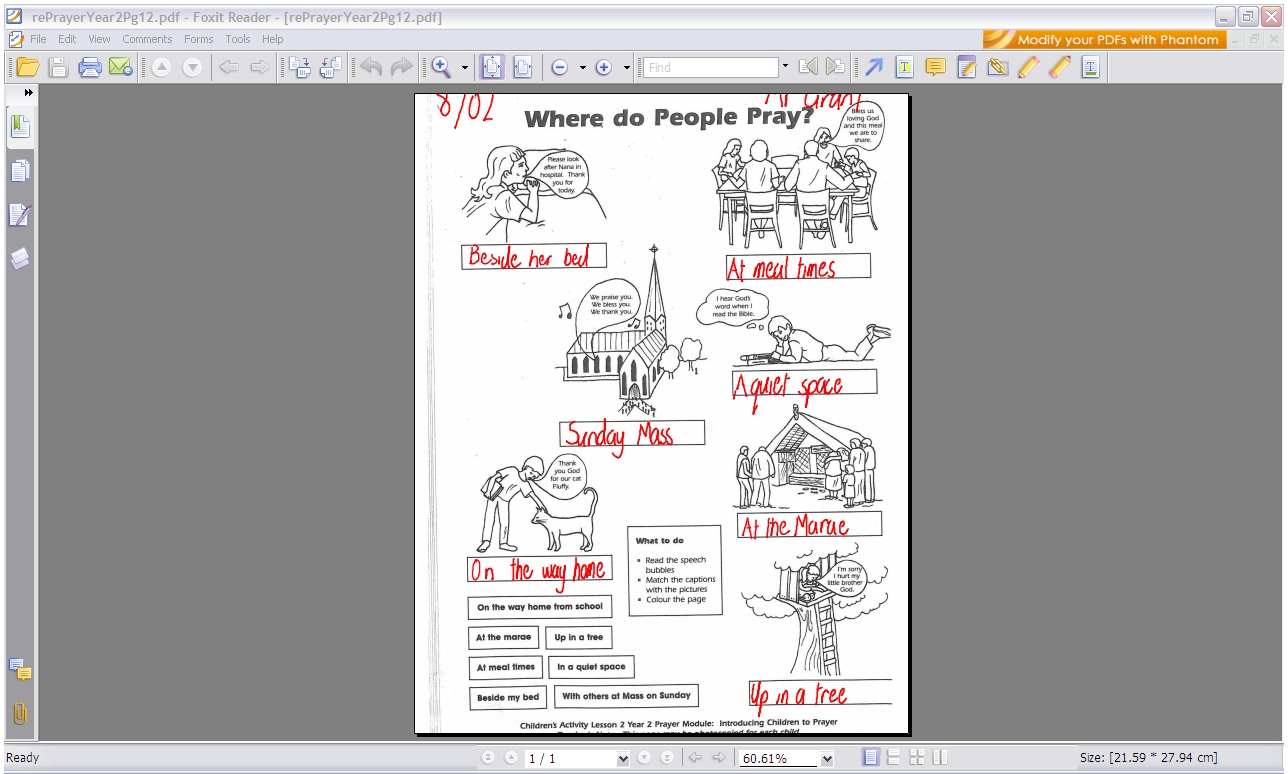Viewport: 1288px width, 774px height.
Task: Toggle the Fit Width view button
Action: click(522, 67)
